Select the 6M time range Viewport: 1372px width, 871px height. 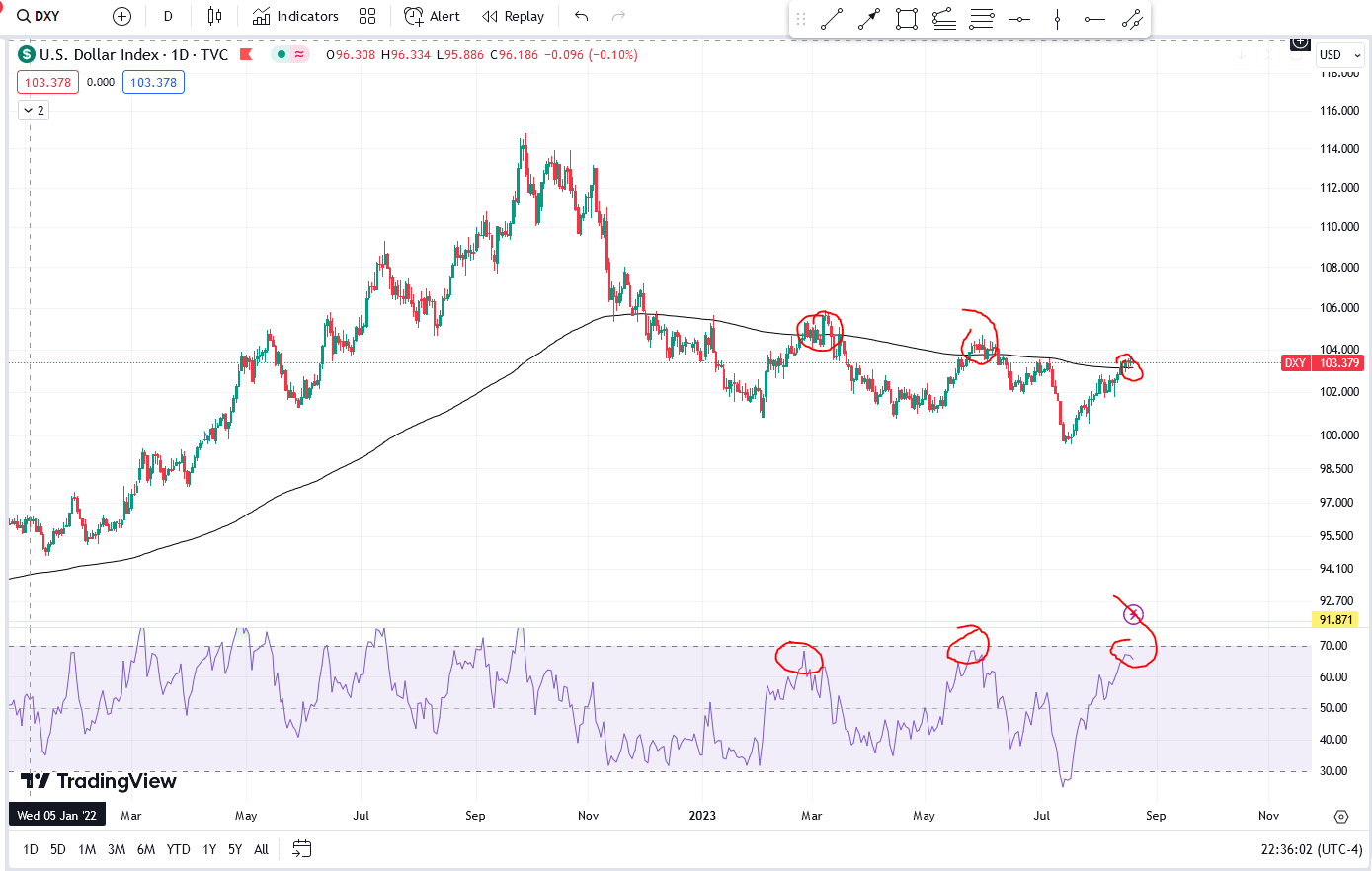[x=146, y=849]
